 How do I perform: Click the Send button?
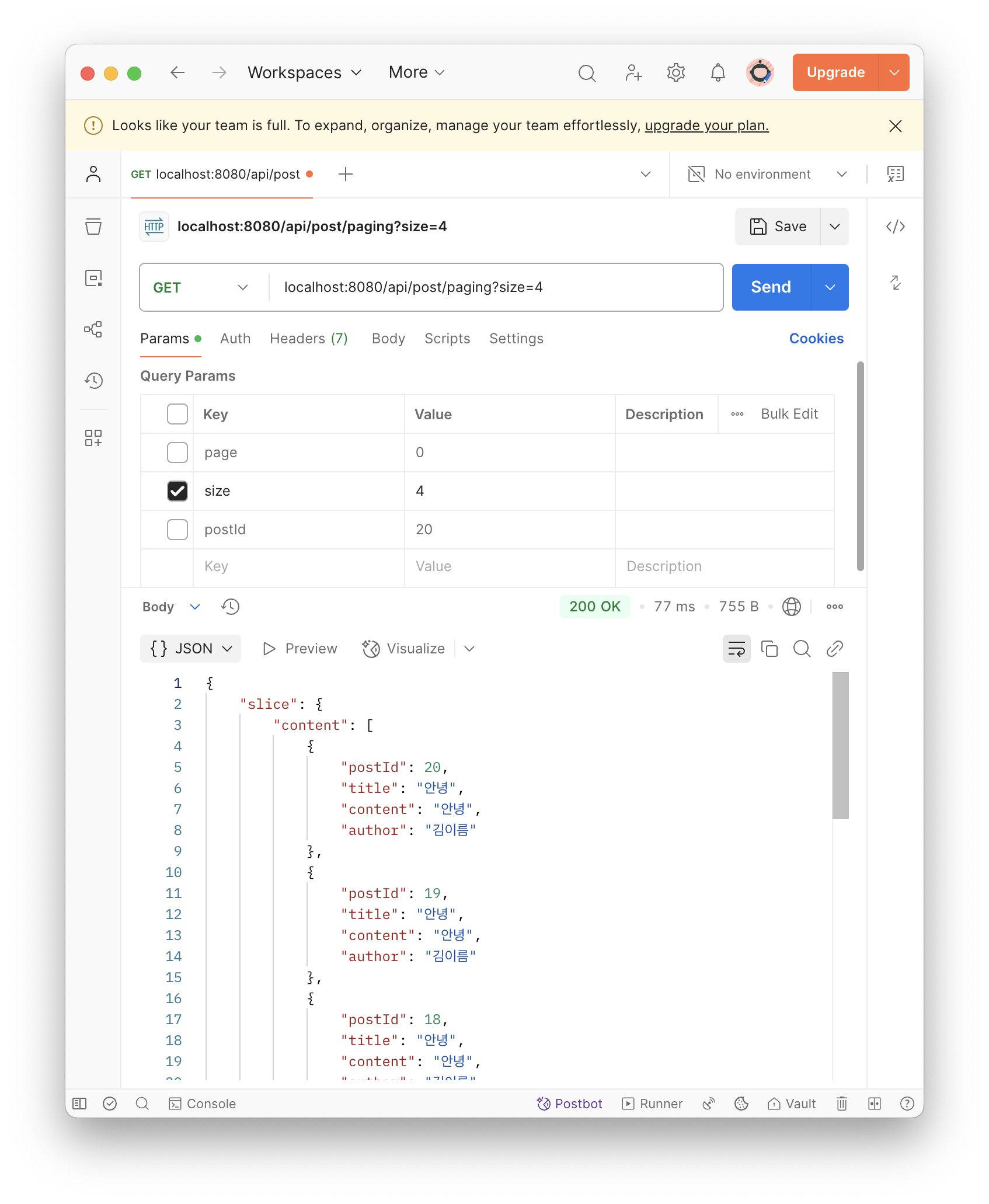point(771,287)
